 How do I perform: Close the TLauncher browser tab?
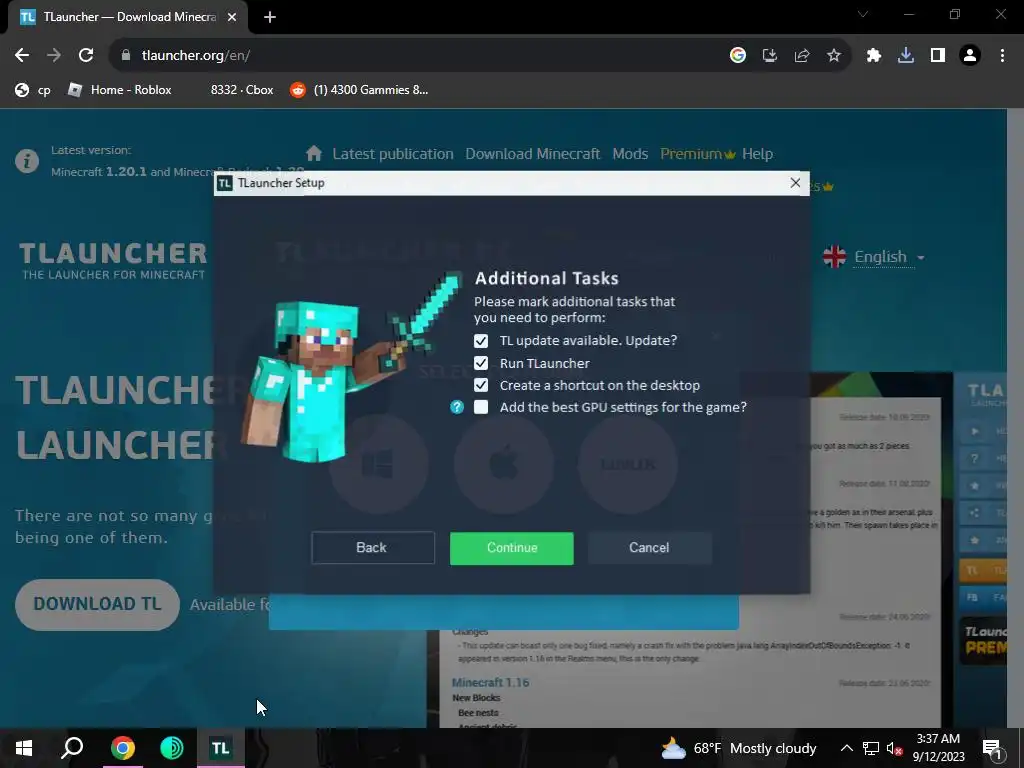232,18
